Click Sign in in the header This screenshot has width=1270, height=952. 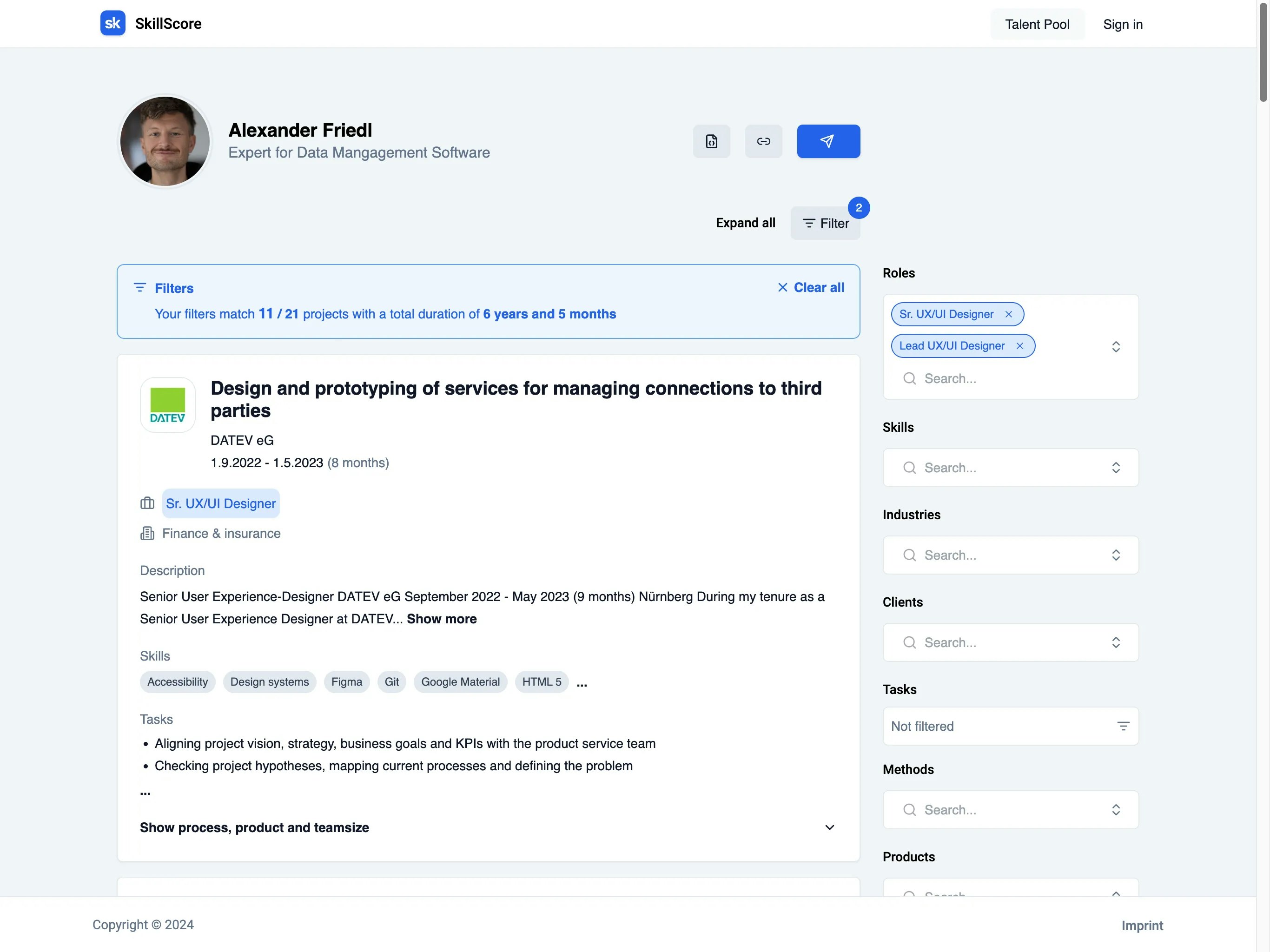coord(1123,24)
